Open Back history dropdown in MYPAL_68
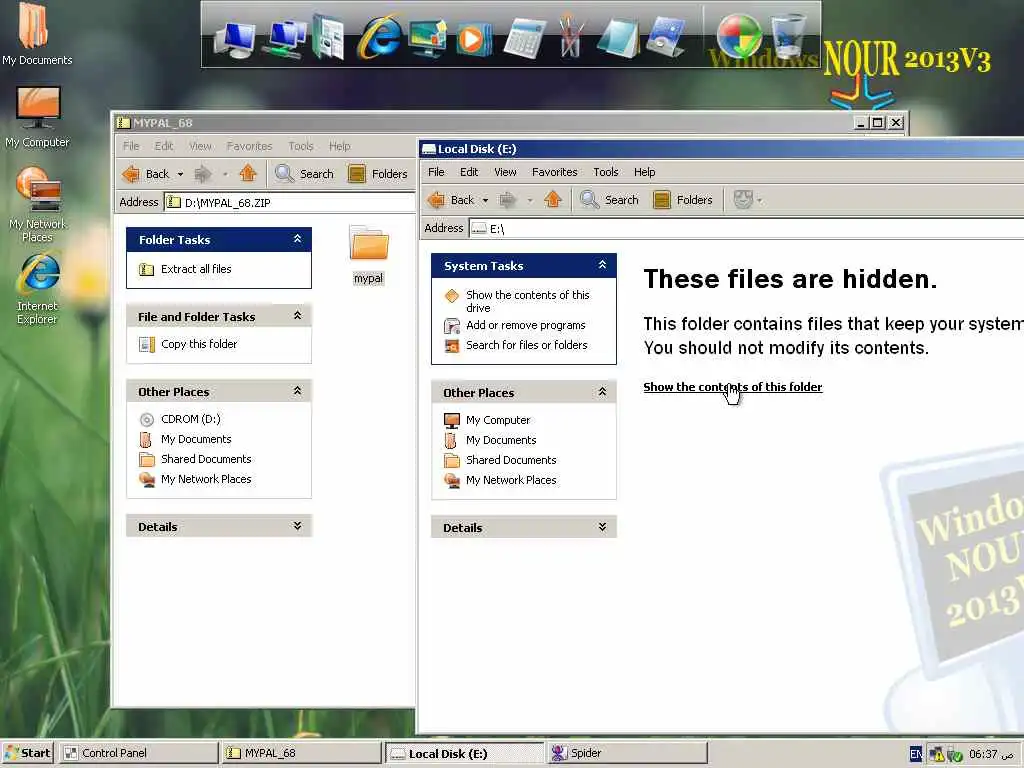The image size is (1024, 768). point(180,174)
